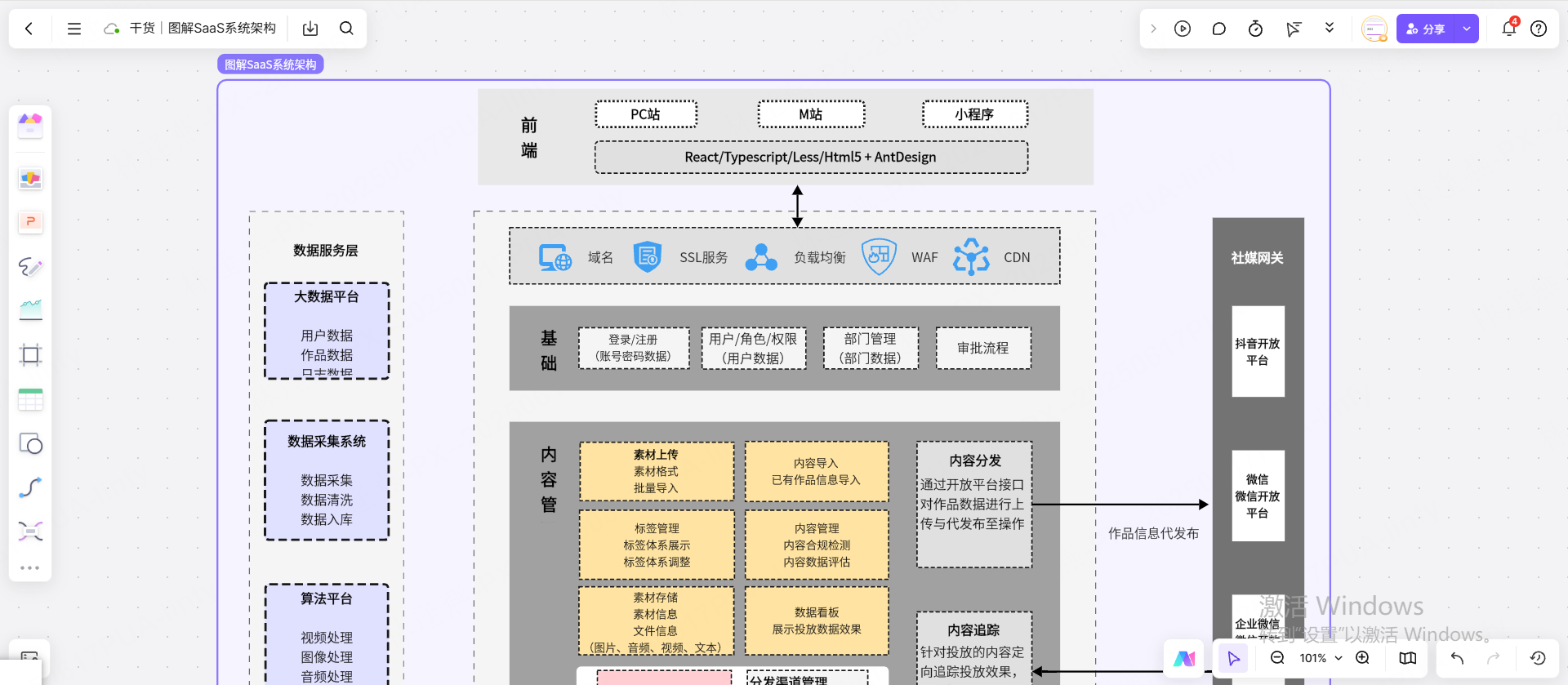Click the WAF shield icon
Screen dimensions: 1568x685
880,256
